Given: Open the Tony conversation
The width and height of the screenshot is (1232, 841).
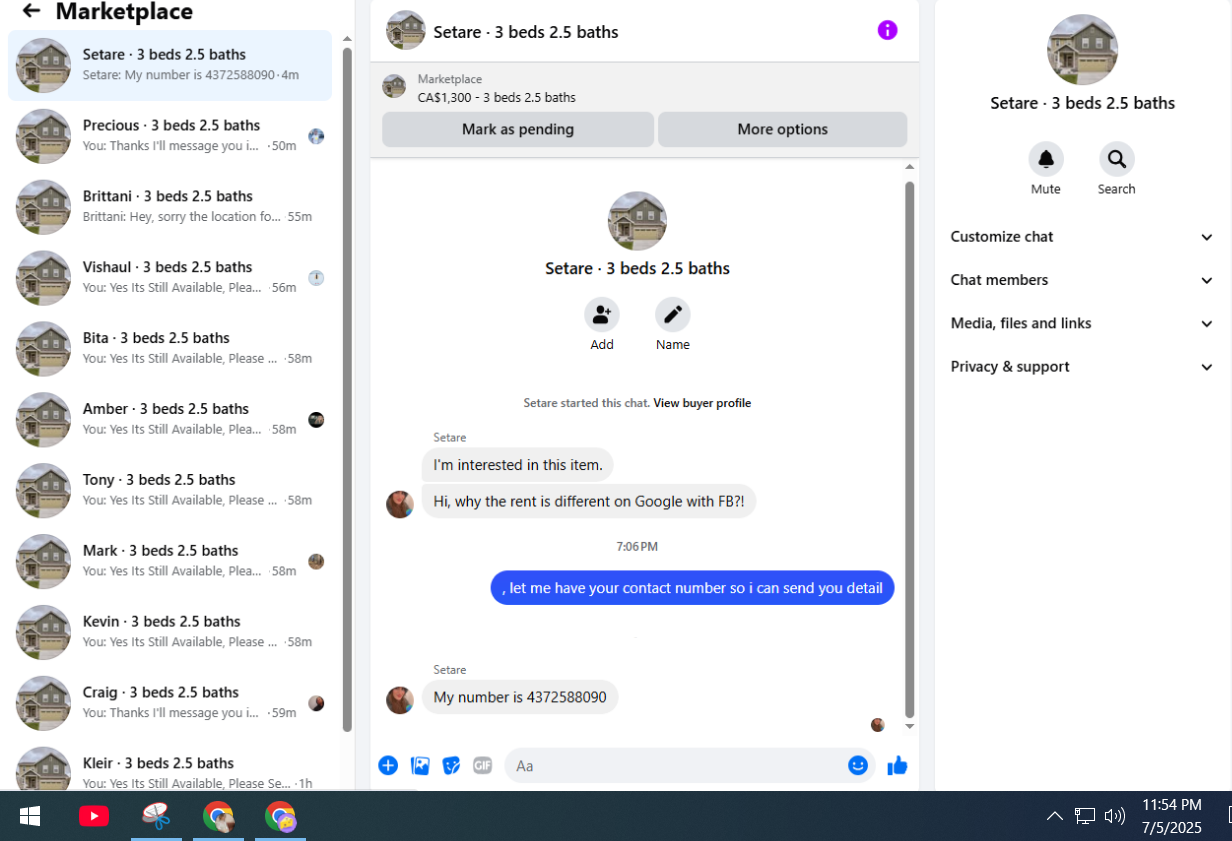Looking at the screenshot, I should coord(170,491).
